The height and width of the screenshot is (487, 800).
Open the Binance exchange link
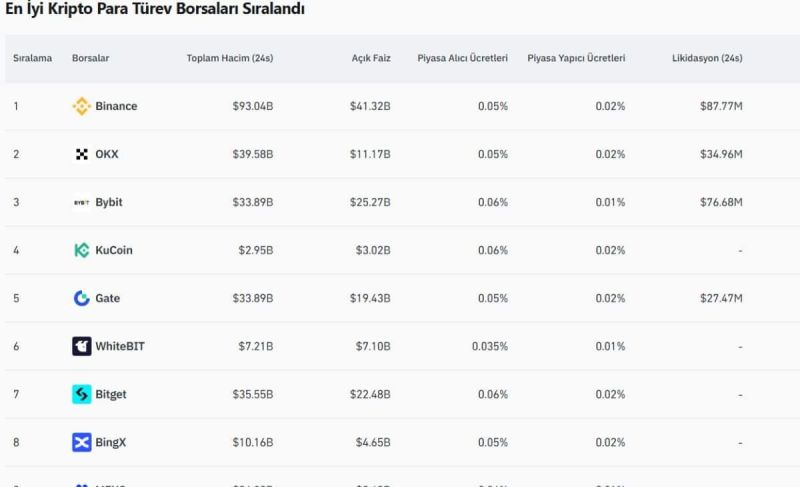[116, 106]
